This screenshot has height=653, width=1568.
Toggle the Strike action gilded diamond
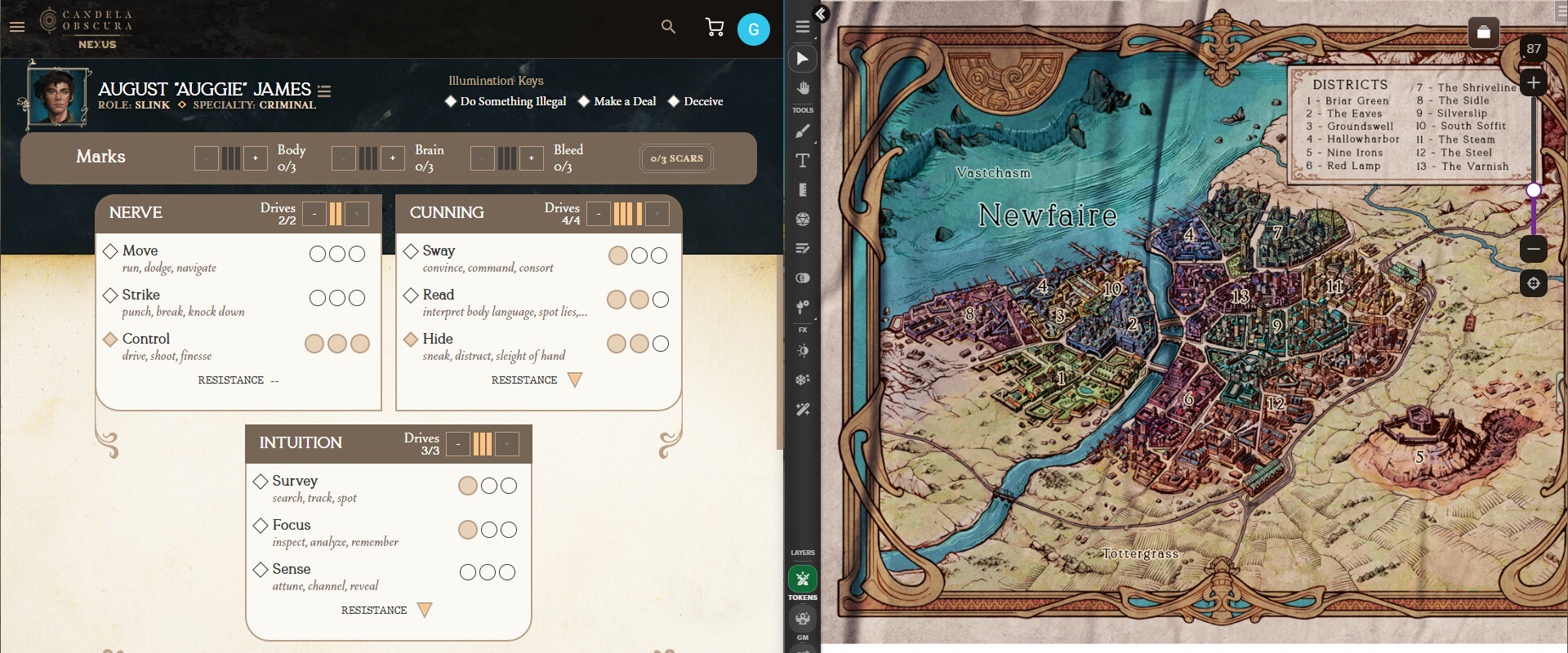[x=110, y=295]
